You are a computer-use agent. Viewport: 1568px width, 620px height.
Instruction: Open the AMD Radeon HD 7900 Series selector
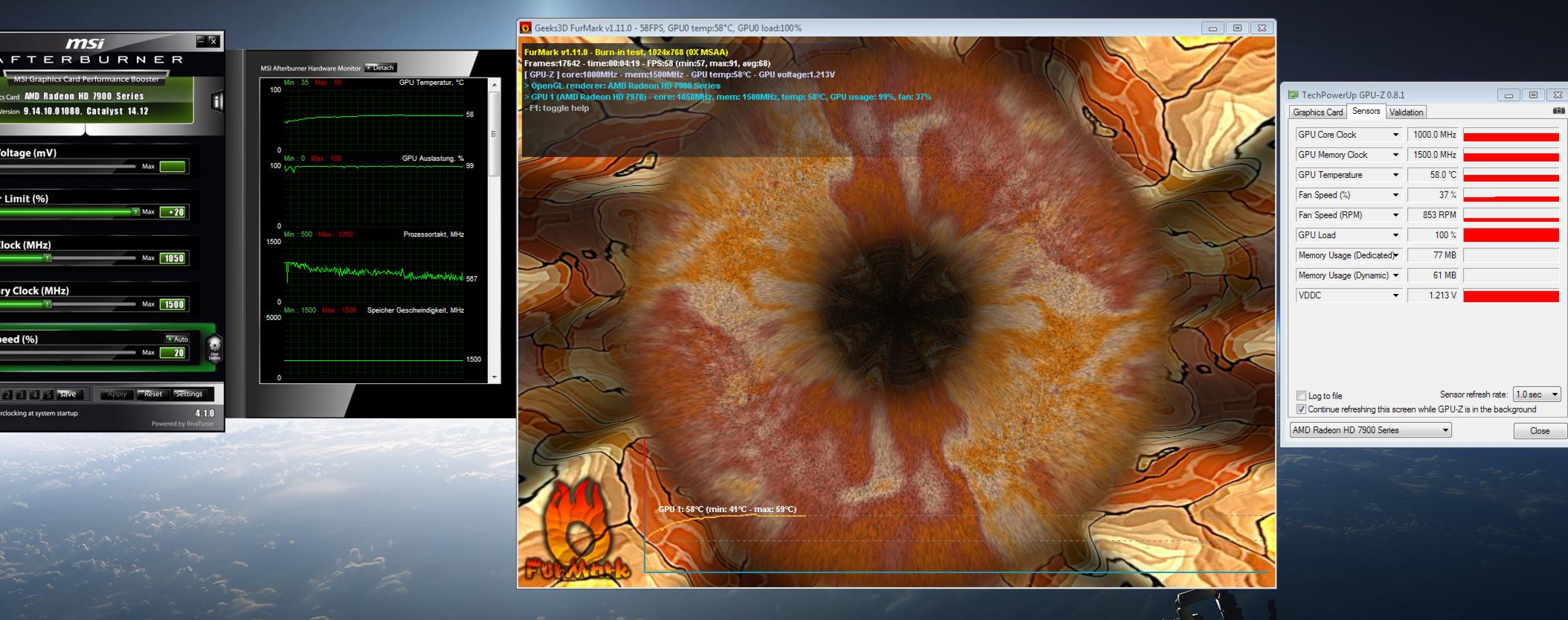pyautogui.click(x=1370, y=430)
